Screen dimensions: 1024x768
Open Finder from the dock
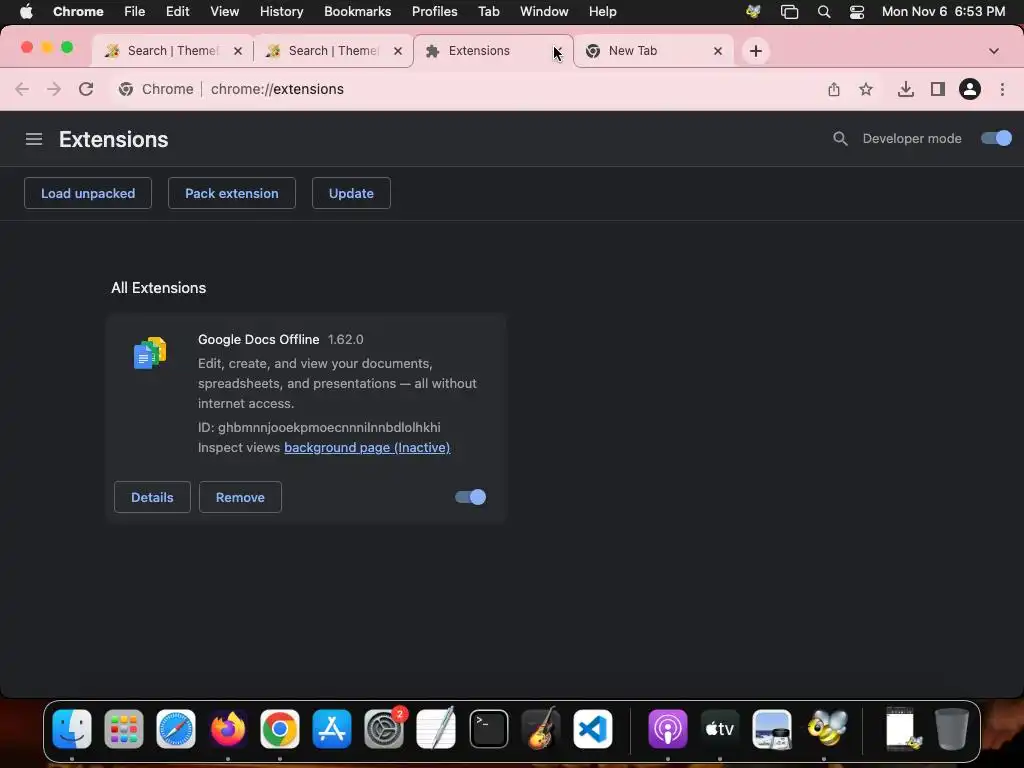pos(72,728)
